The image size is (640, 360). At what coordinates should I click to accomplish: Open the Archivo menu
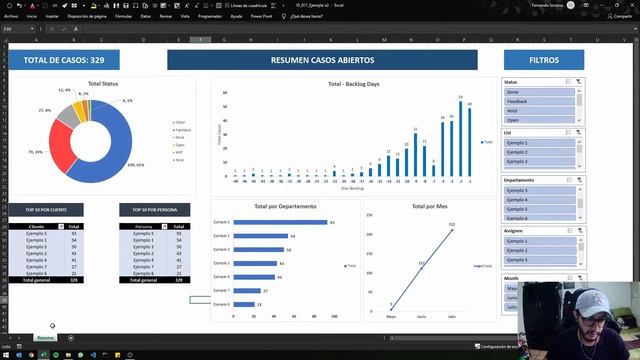(11, 16)
